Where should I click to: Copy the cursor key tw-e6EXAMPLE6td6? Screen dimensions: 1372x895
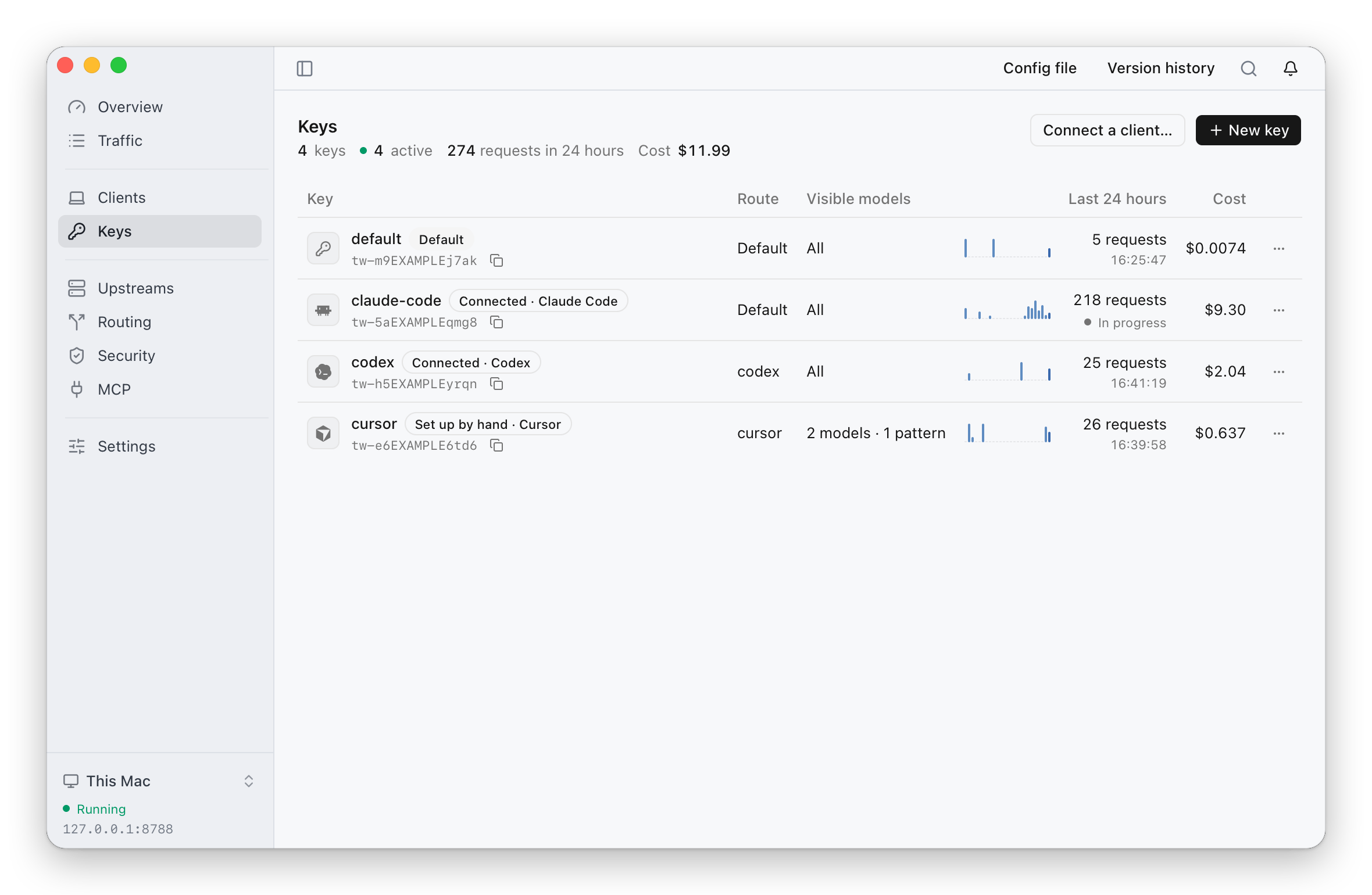click(496, 445)
